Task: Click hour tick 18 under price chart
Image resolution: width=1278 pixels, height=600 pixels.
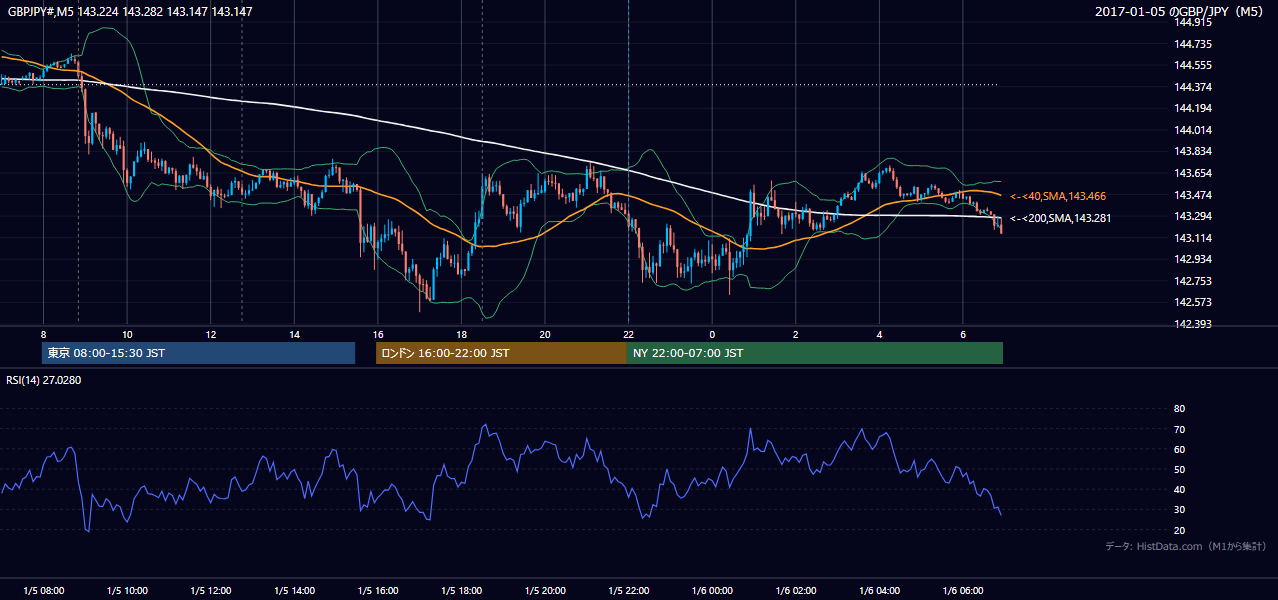Action: click(x=461, y=334)
